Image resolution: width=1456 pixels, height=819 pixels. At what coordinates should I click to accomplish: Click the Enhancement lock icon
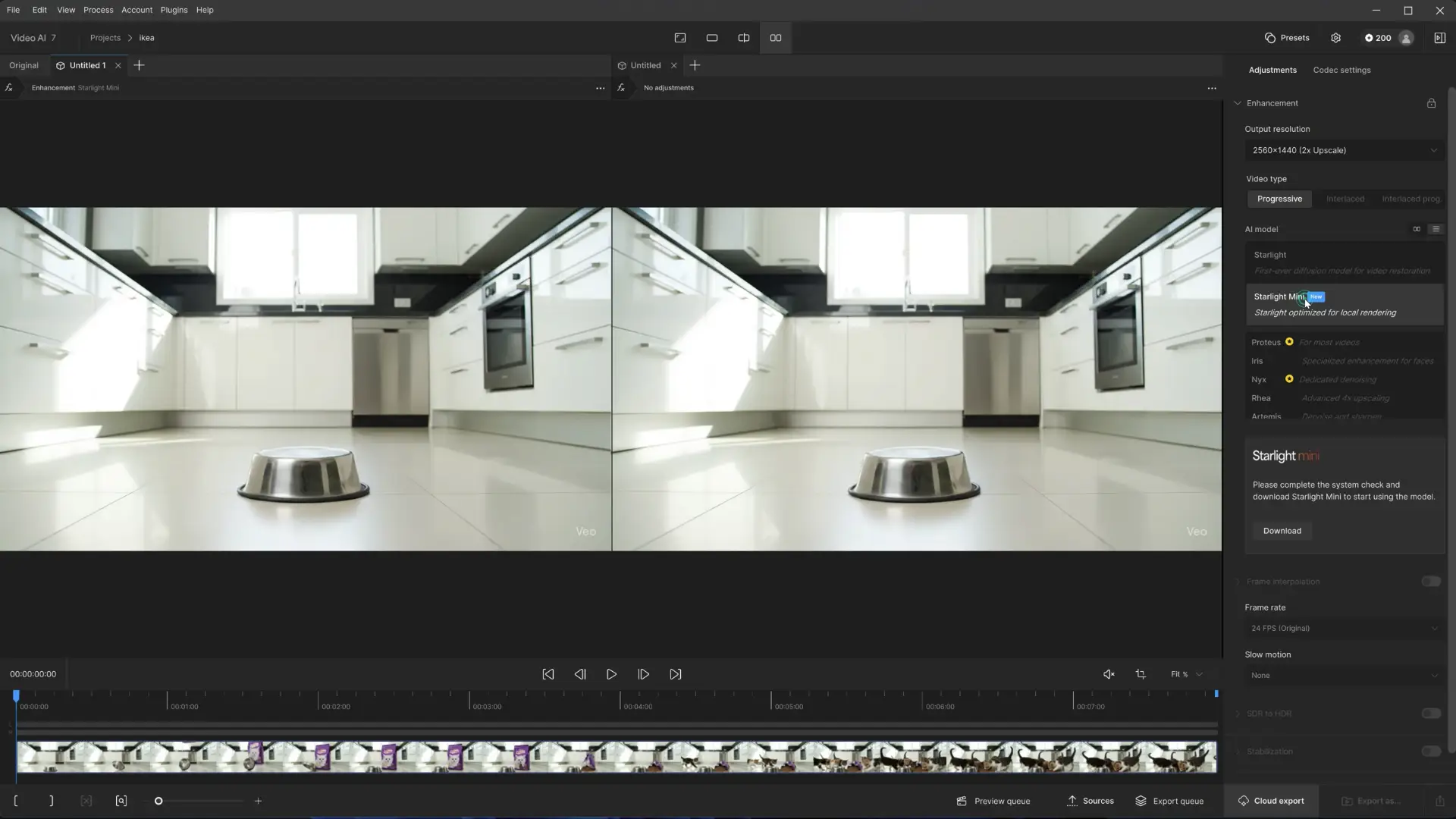point(1431,103)
